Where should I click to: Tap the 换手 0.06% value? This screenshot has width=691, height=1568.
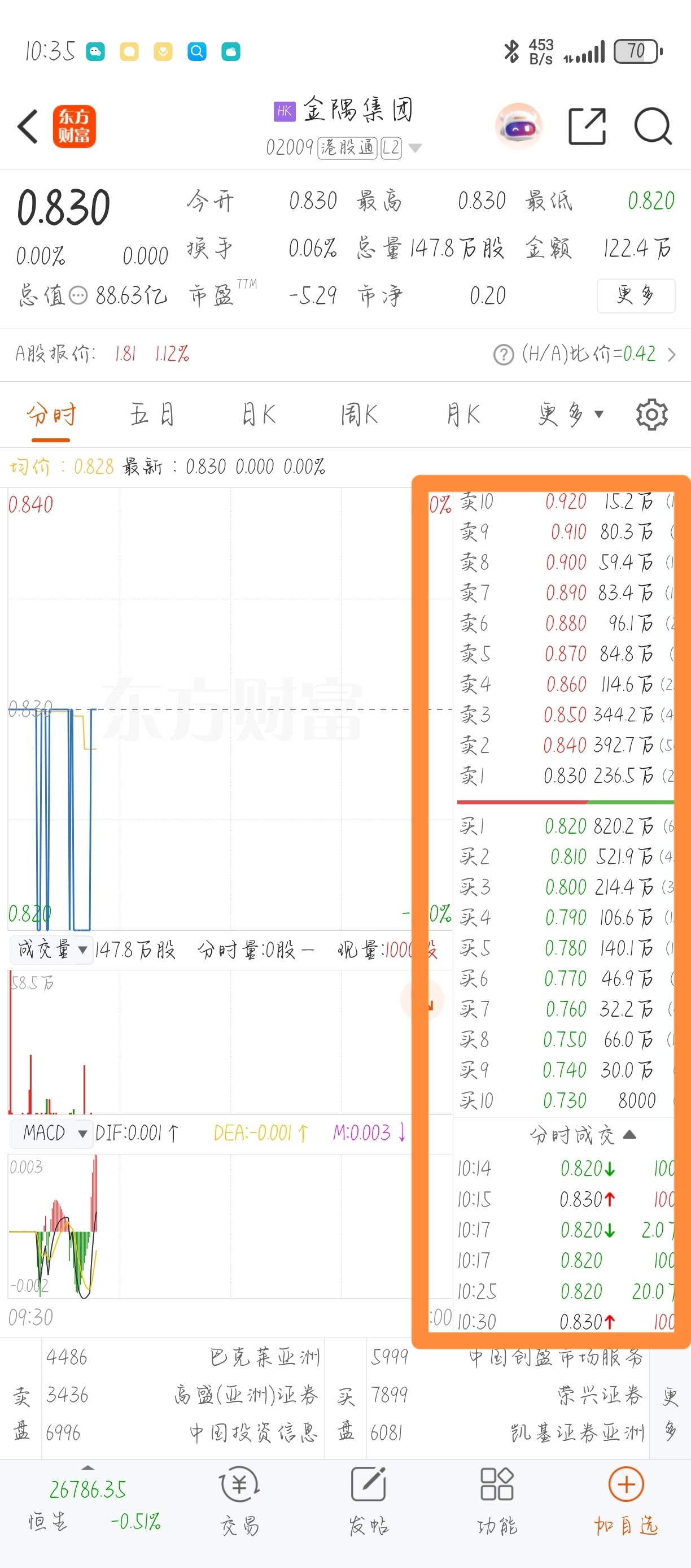312,249
